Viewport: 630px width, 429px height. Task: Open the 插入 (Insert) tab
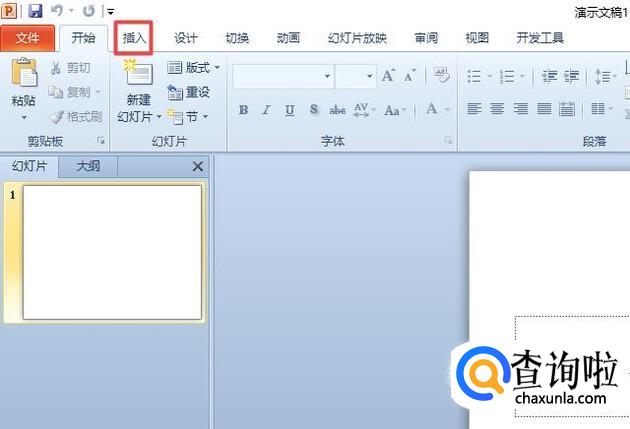134,38
